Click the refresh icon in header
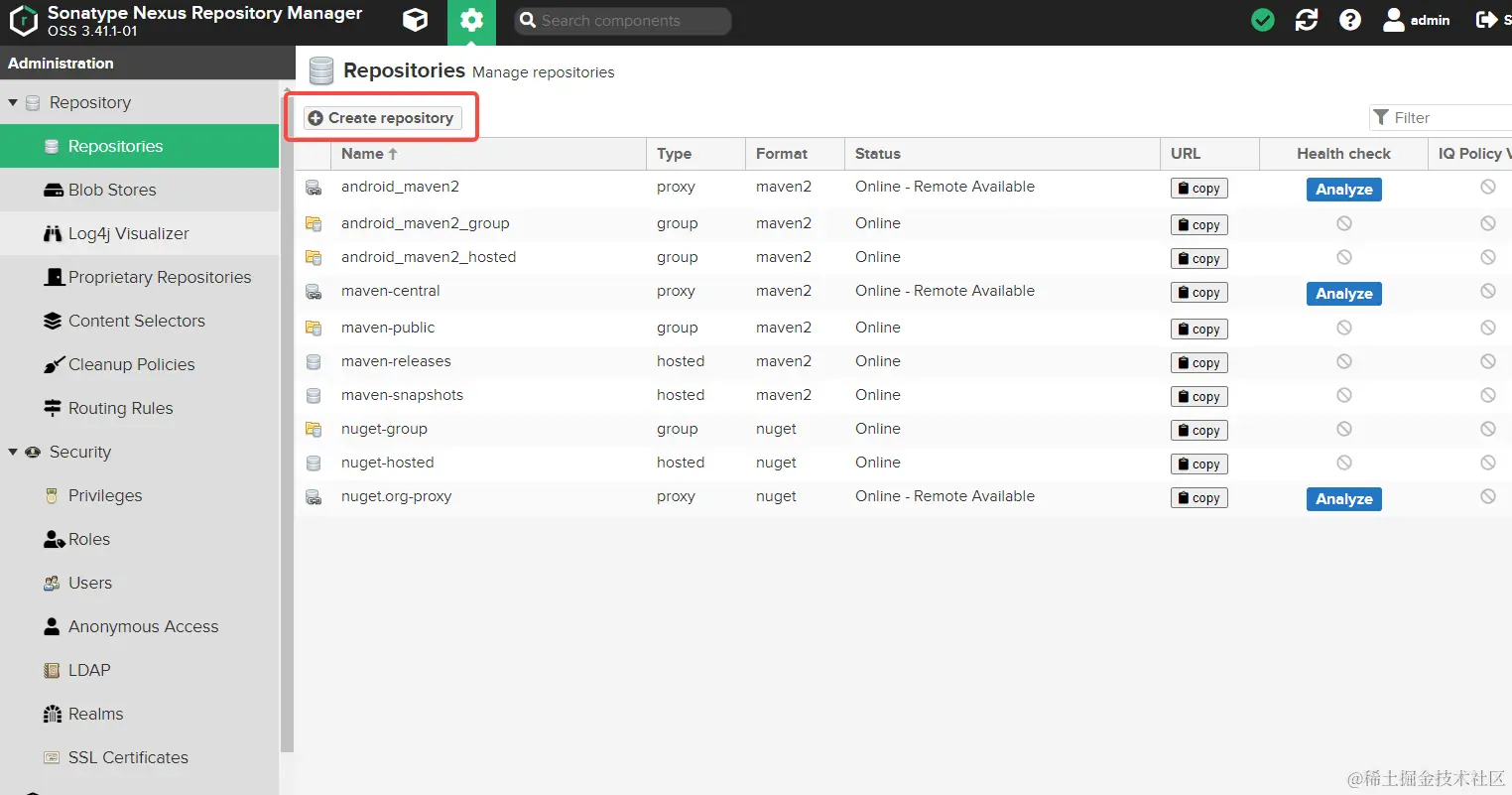The image size is (1512, 795). [1307, 20]
